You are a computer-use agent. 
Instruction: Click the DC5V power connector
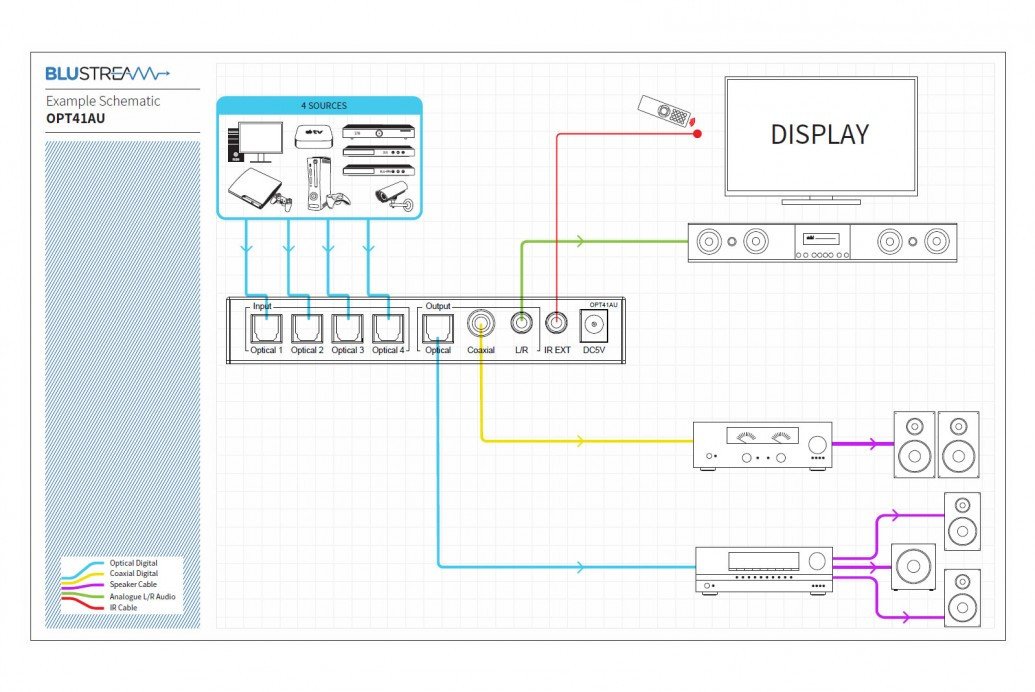click(596, 326)
